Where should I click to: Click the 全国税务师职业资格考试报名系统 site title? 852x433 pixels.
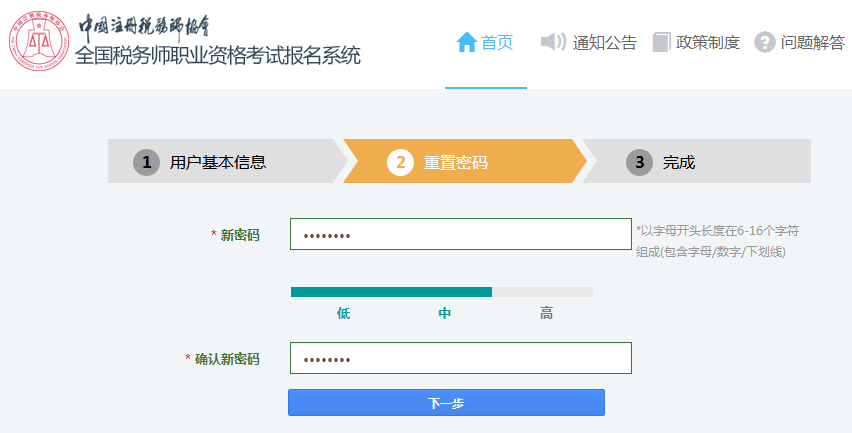[x=218, y=56]
